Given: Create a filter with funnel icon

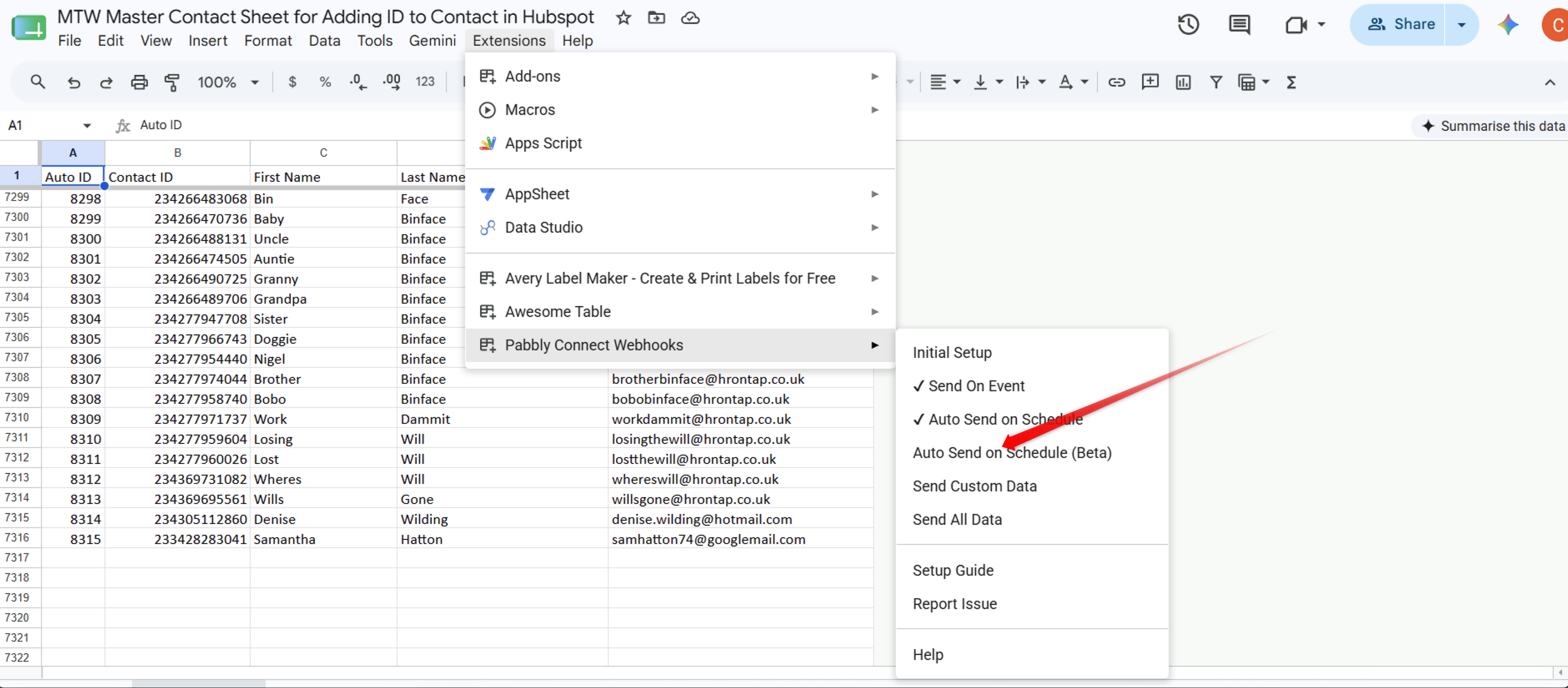Looking at the screenshot, I should pyautogui.click(x=1216, y=82).
